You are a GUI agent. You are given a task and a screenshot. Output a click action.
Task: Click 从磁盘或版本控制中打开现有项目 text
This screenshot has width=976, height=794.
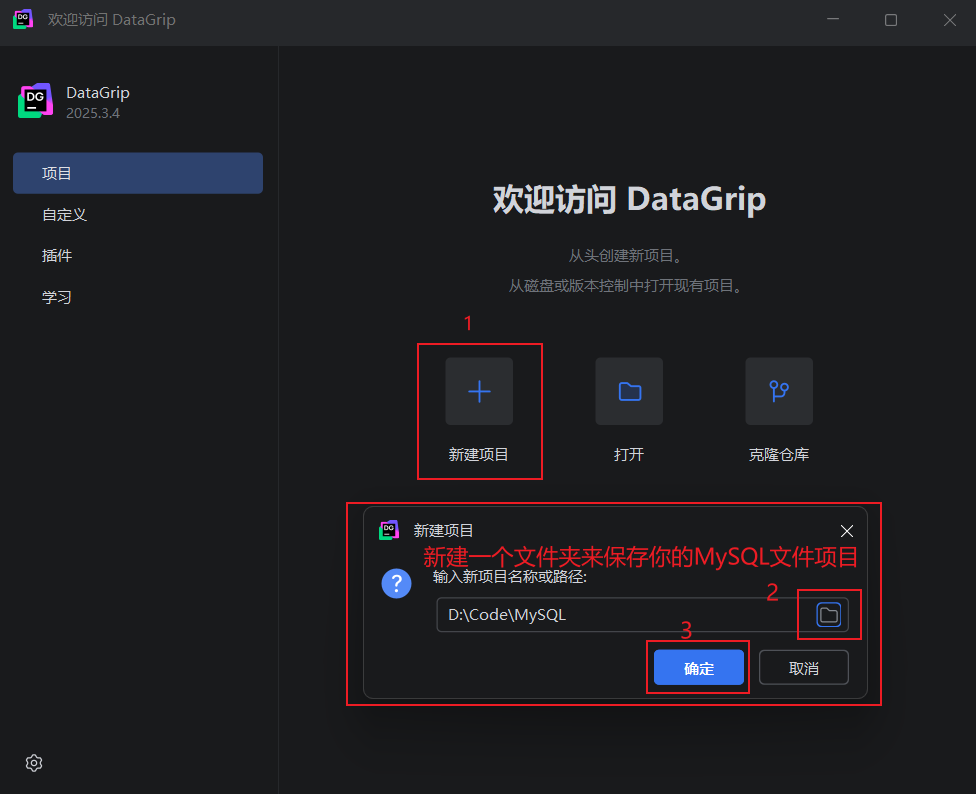coord(625,286)
